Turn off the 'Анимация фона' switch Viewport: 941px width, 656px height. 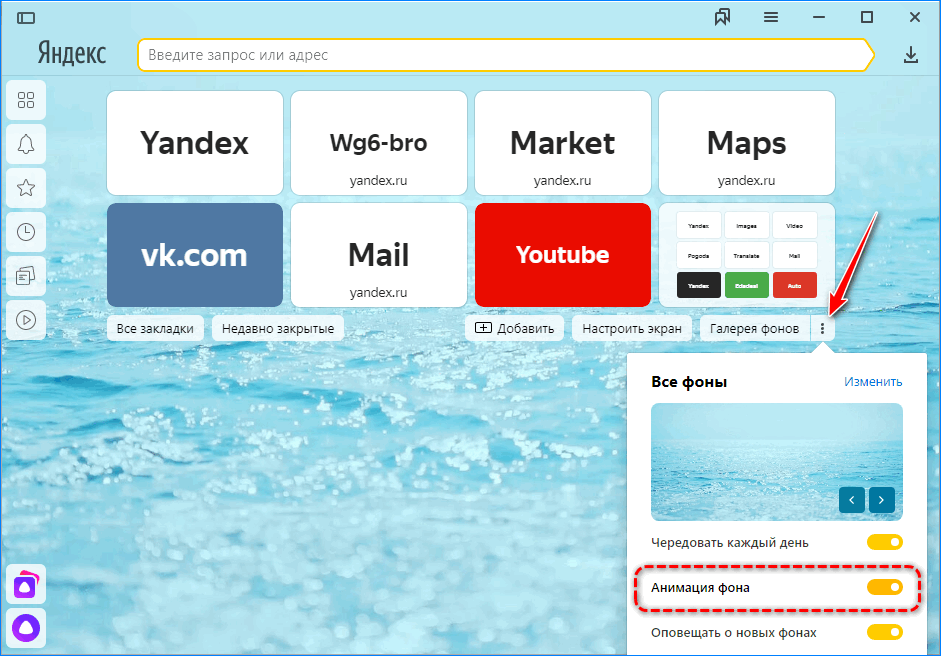click(x=884, y=588)
